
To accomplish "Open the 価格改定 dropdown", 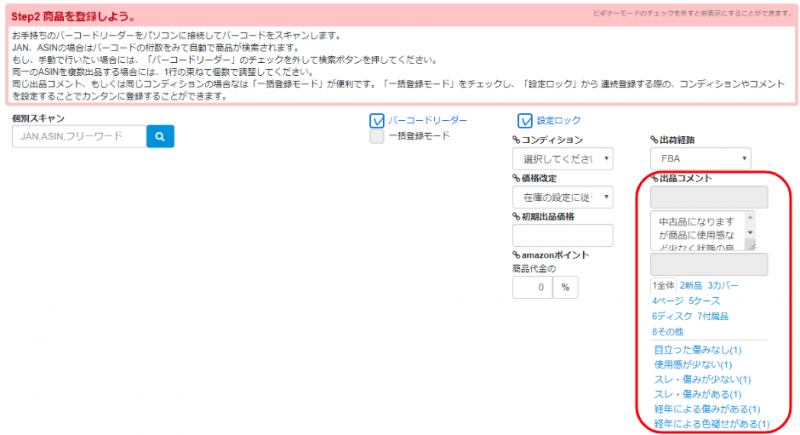I will tap(563, 197).
